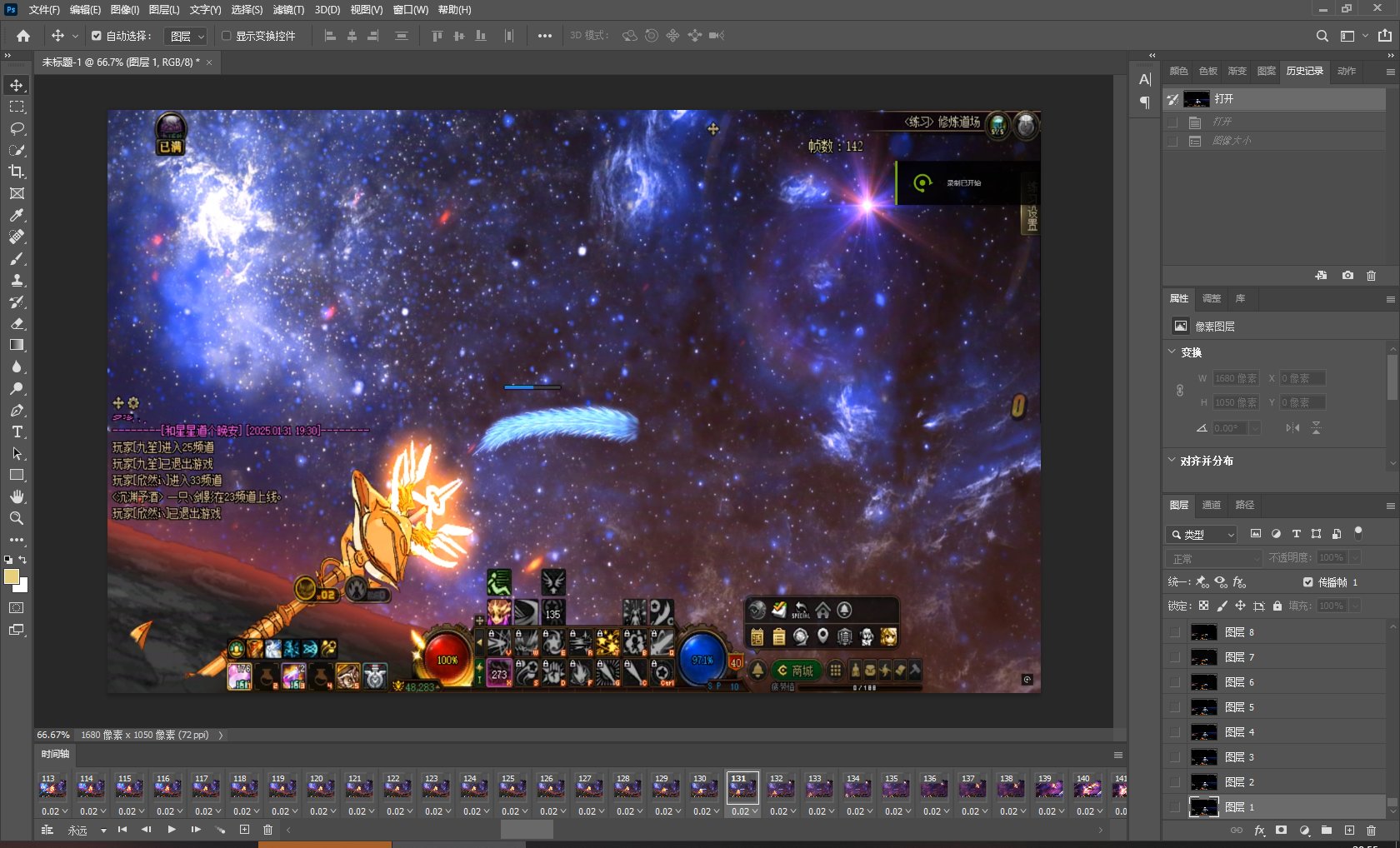This screenshot has height=848, width=1400.
Task: Open the 文件(F) menu
Action: (43, 10)
